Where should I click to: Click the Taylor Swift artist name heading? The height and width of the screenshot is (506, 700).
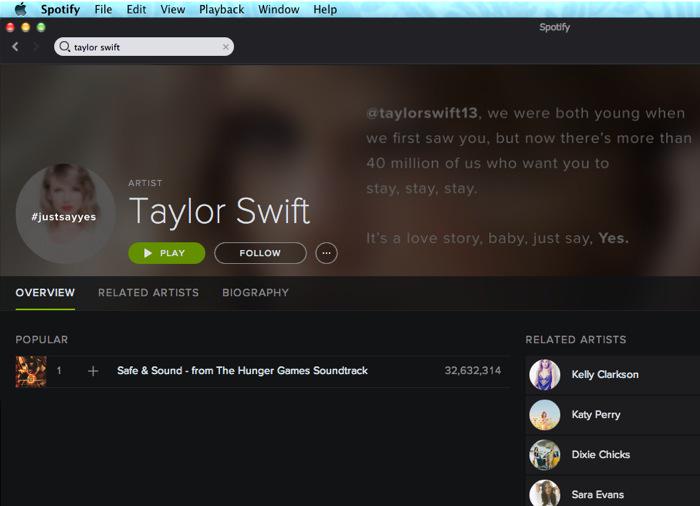coord(219,211)
